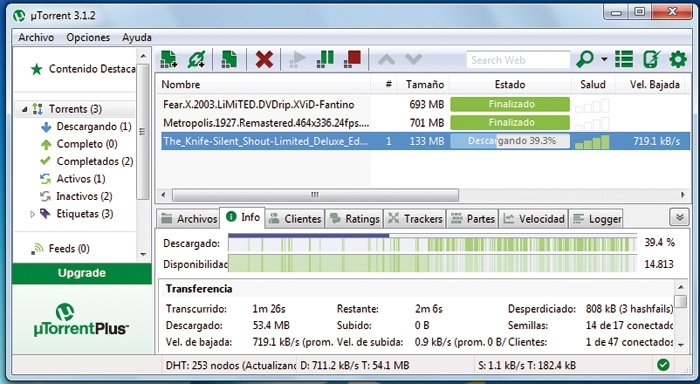Image resolution: width=700 pixels, height=384 pixels.
Task: Switch to the Info tab
Action: coord(243,217)
